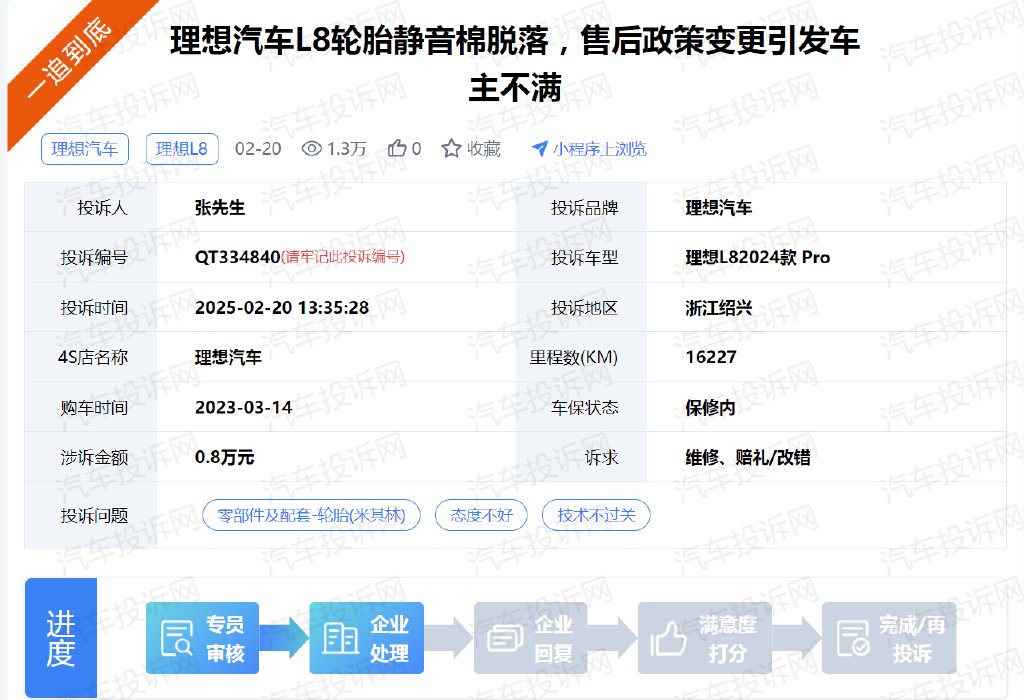Click car model 理想L82024款 Pro
The width and height of the screenshot is (1024, 700).
click(758, 257)
